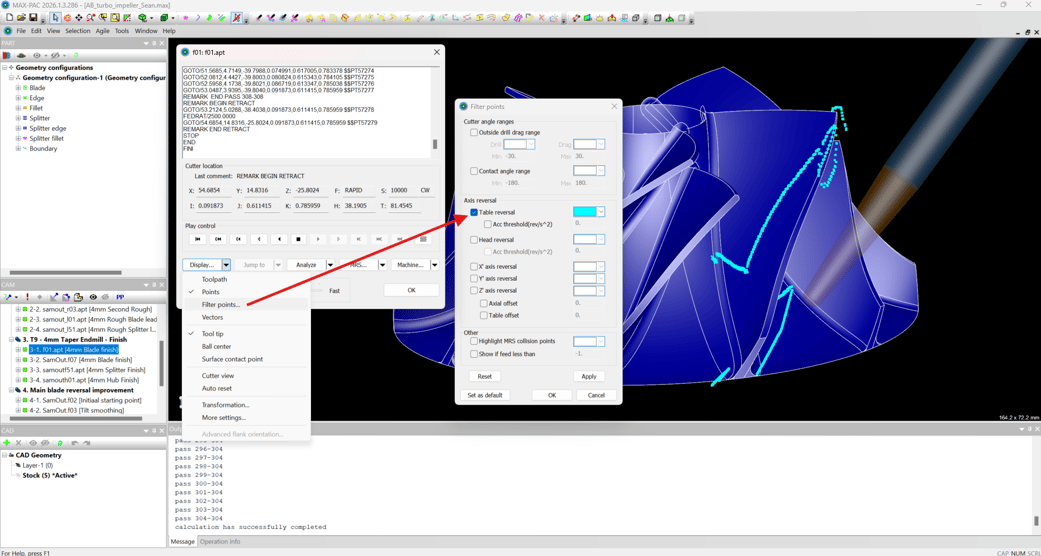Viewport: 1041px width, 556px height.
Task: Collapse the Geometry configurations root node
Action: click(x=5, y=68)
